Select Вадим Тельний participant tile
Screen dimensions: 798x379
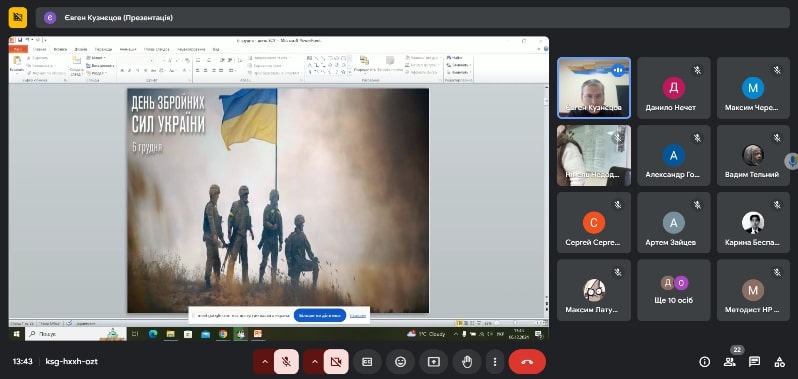pyautogui.click(x=753, y=155)
